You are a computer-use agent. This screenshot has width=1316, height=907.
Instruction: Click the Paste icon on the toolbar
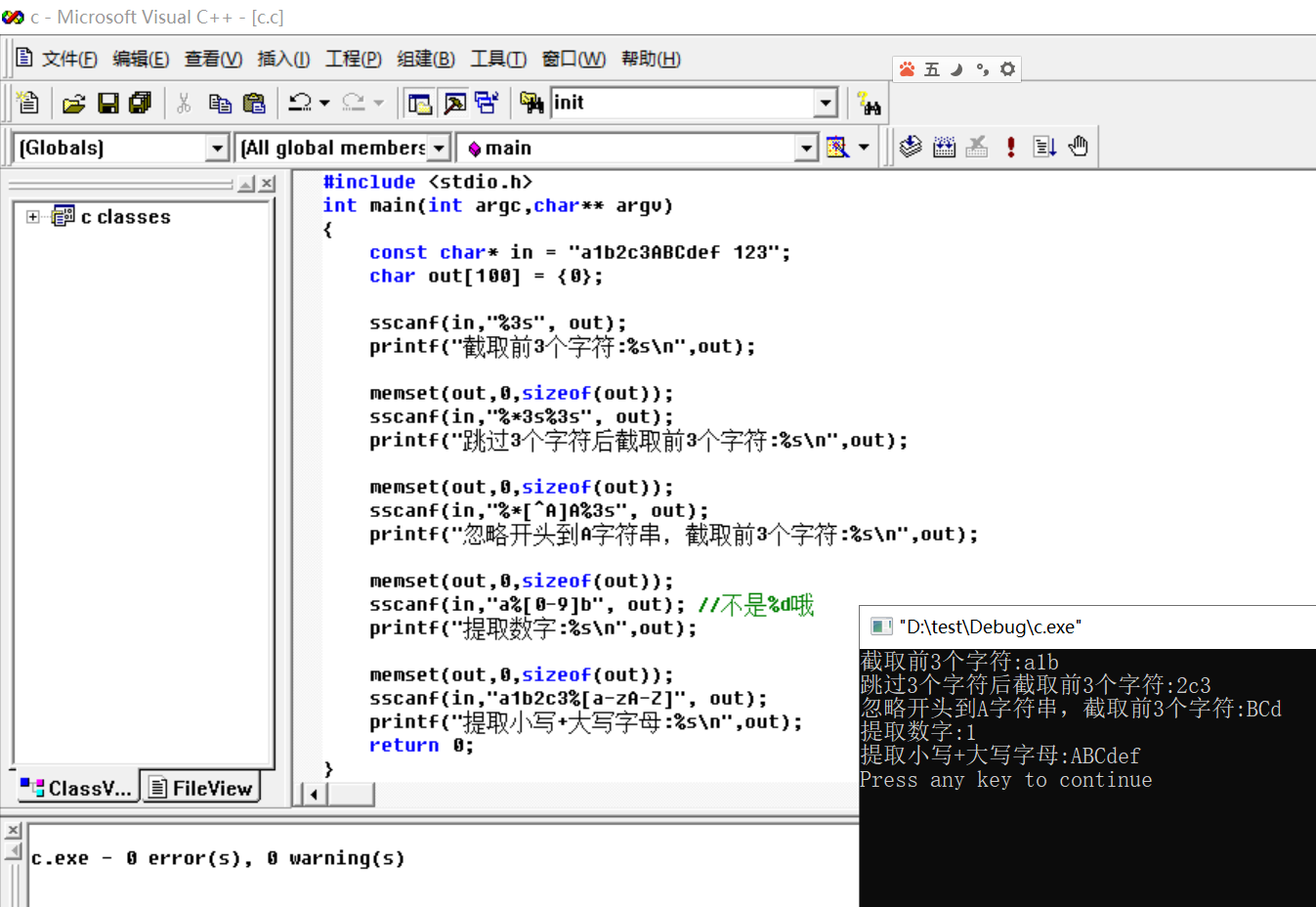pyautogui.click(x=254, y=102)
